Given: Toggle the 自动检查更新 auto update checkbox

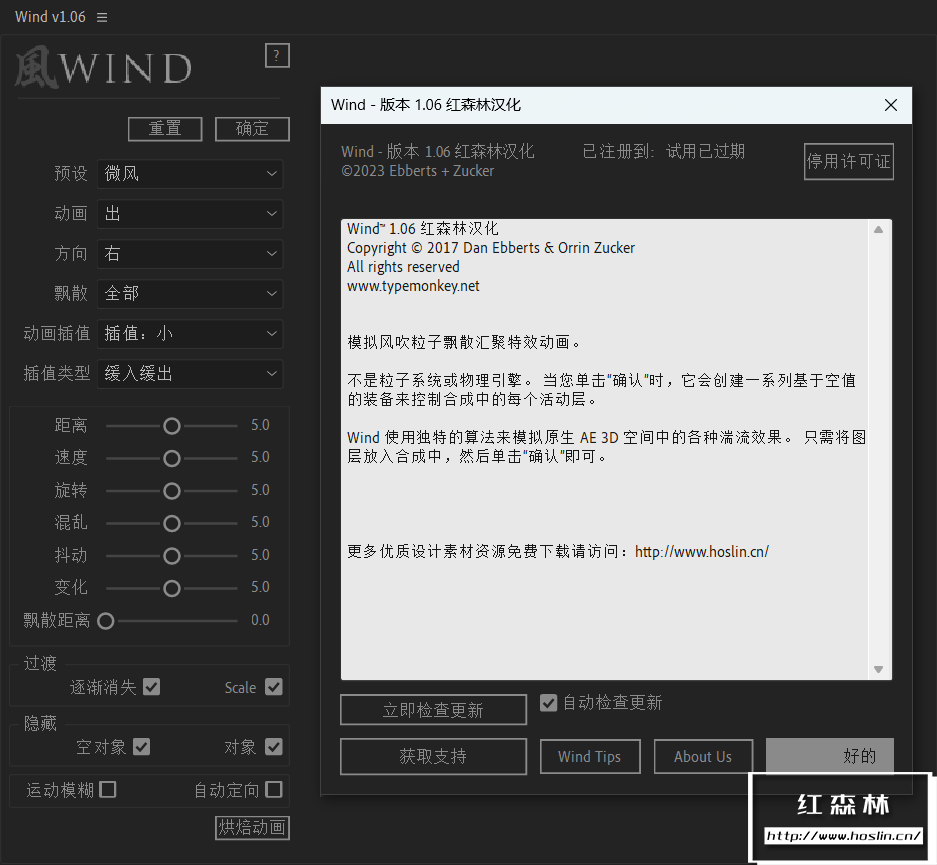Looking at the screenshot, I should click(549, 703).
